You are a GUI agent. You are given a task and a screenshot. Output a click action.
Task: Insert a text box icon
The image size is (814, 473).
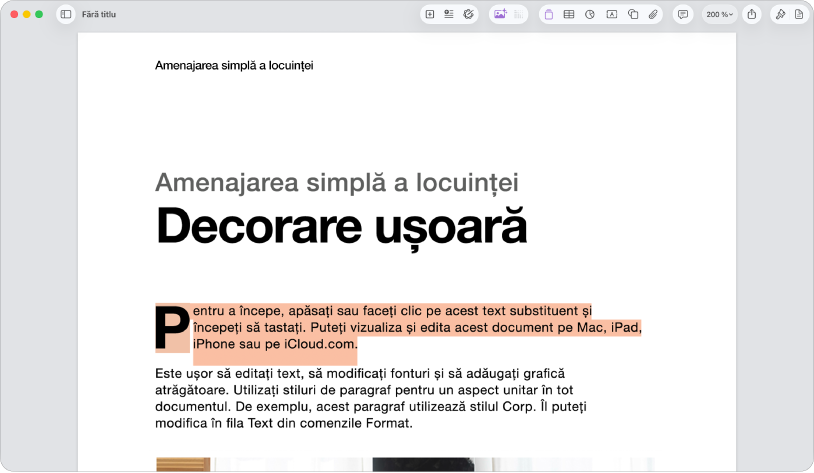click(x=612, y=15)
